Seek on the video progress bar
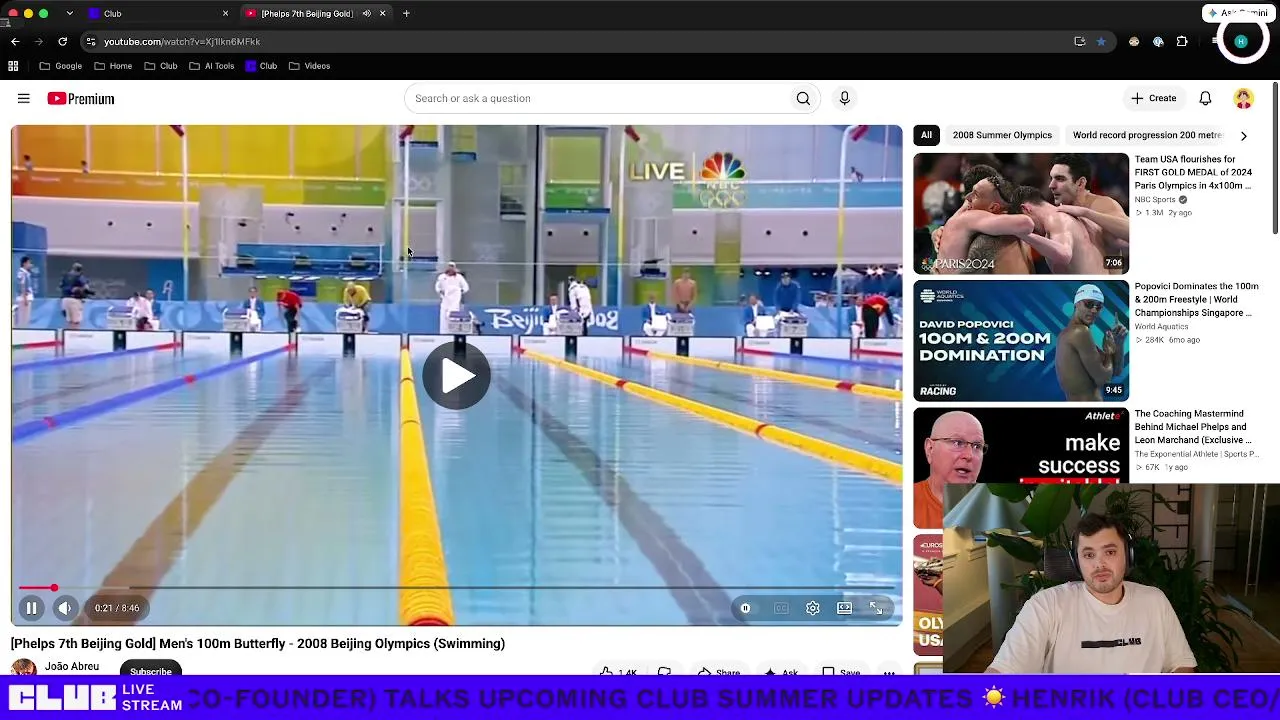The image size is (1280, 720). 456,588
